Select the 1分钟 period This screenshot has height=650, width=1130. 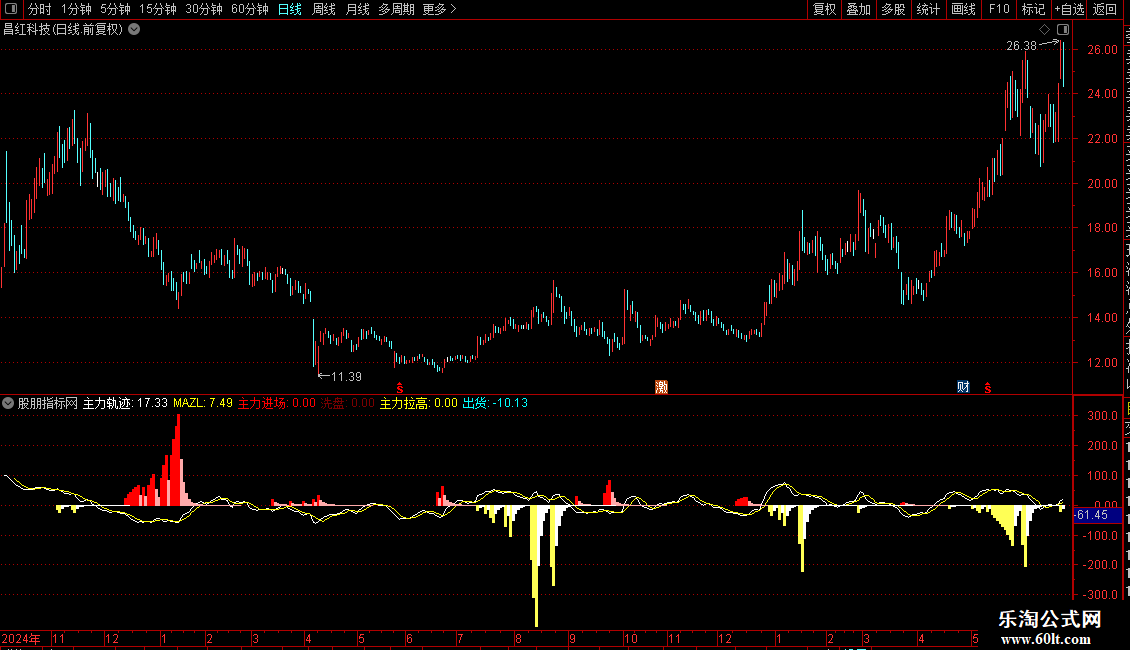click(x=76, y=9)
